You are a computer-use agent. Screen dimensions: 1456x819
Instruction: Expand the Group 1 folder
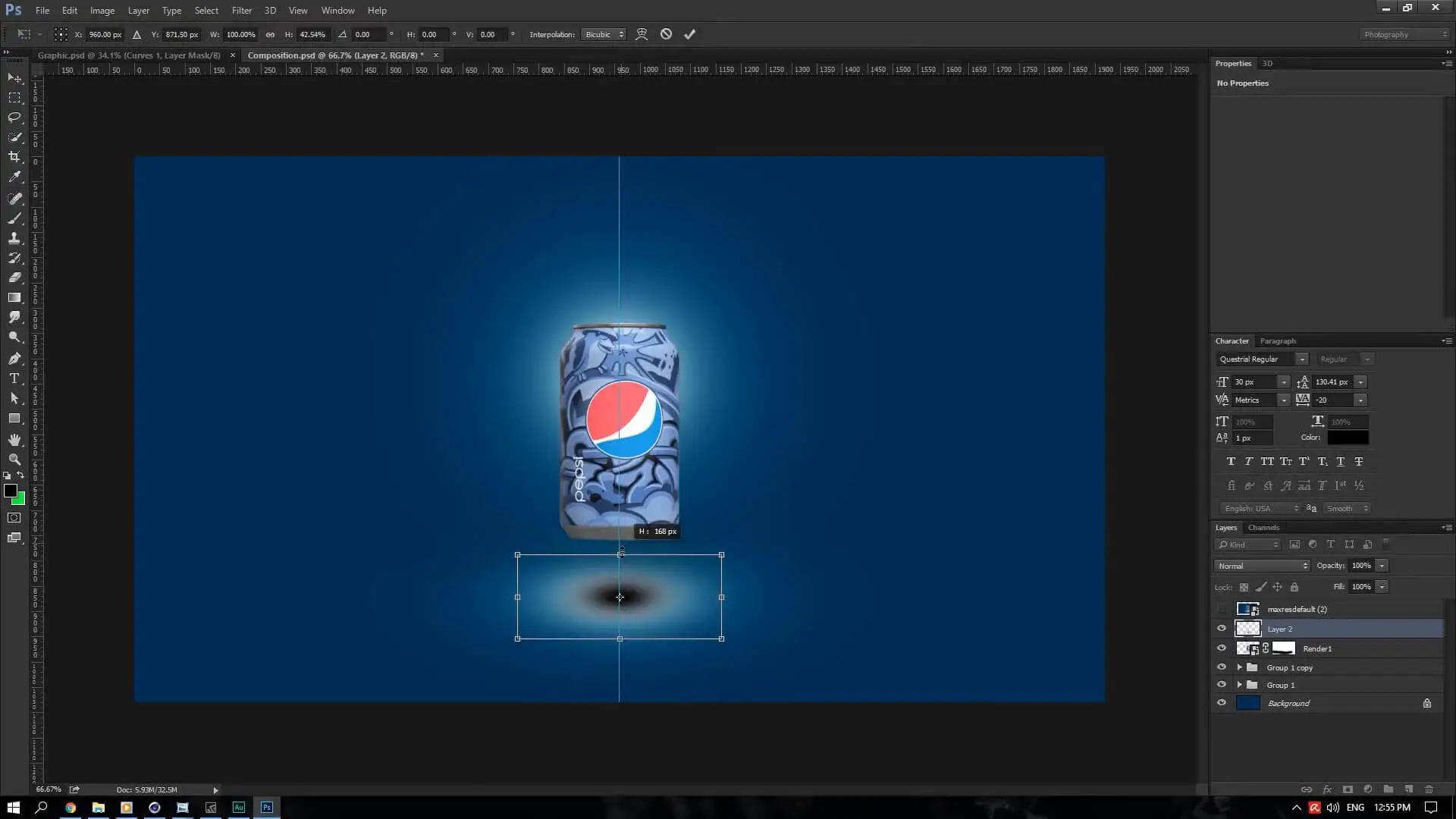click(1240, 685)
